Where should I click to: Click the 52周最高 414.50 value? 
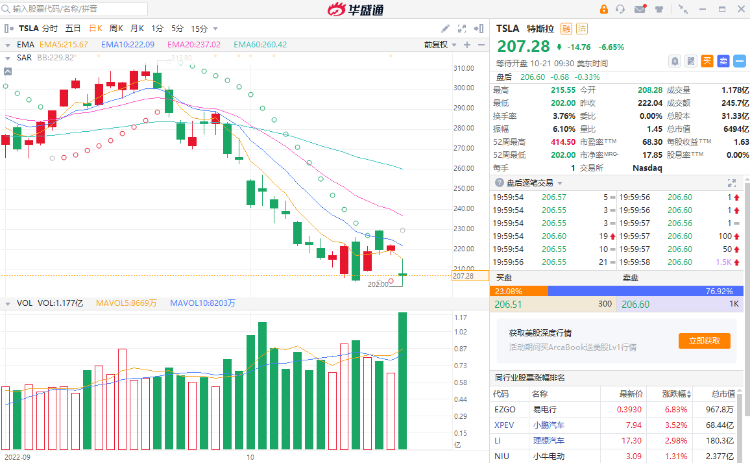click(563, 142)
